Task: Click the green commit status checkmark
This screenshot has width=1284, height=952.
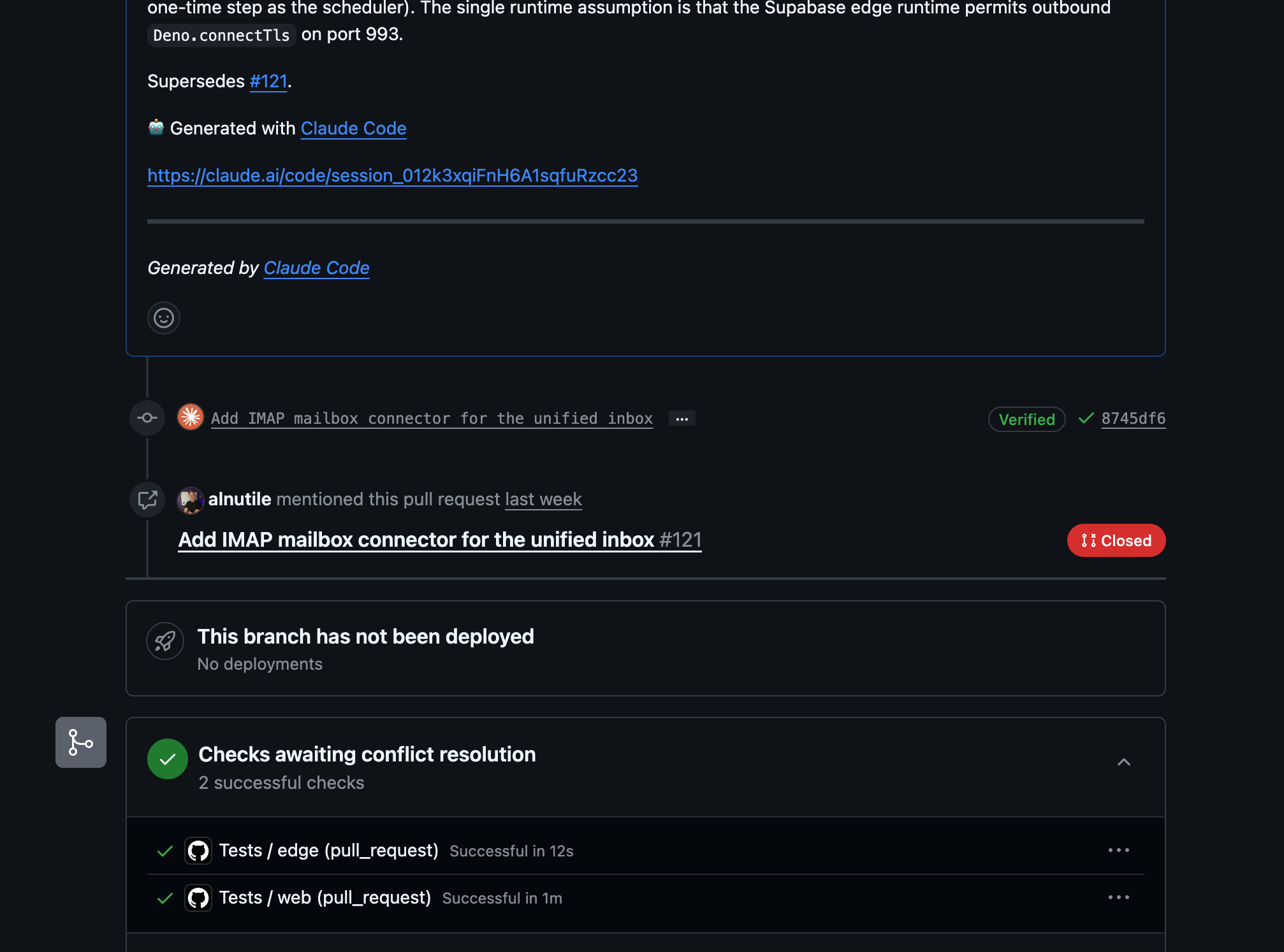Action: (x=1086, y=418)
